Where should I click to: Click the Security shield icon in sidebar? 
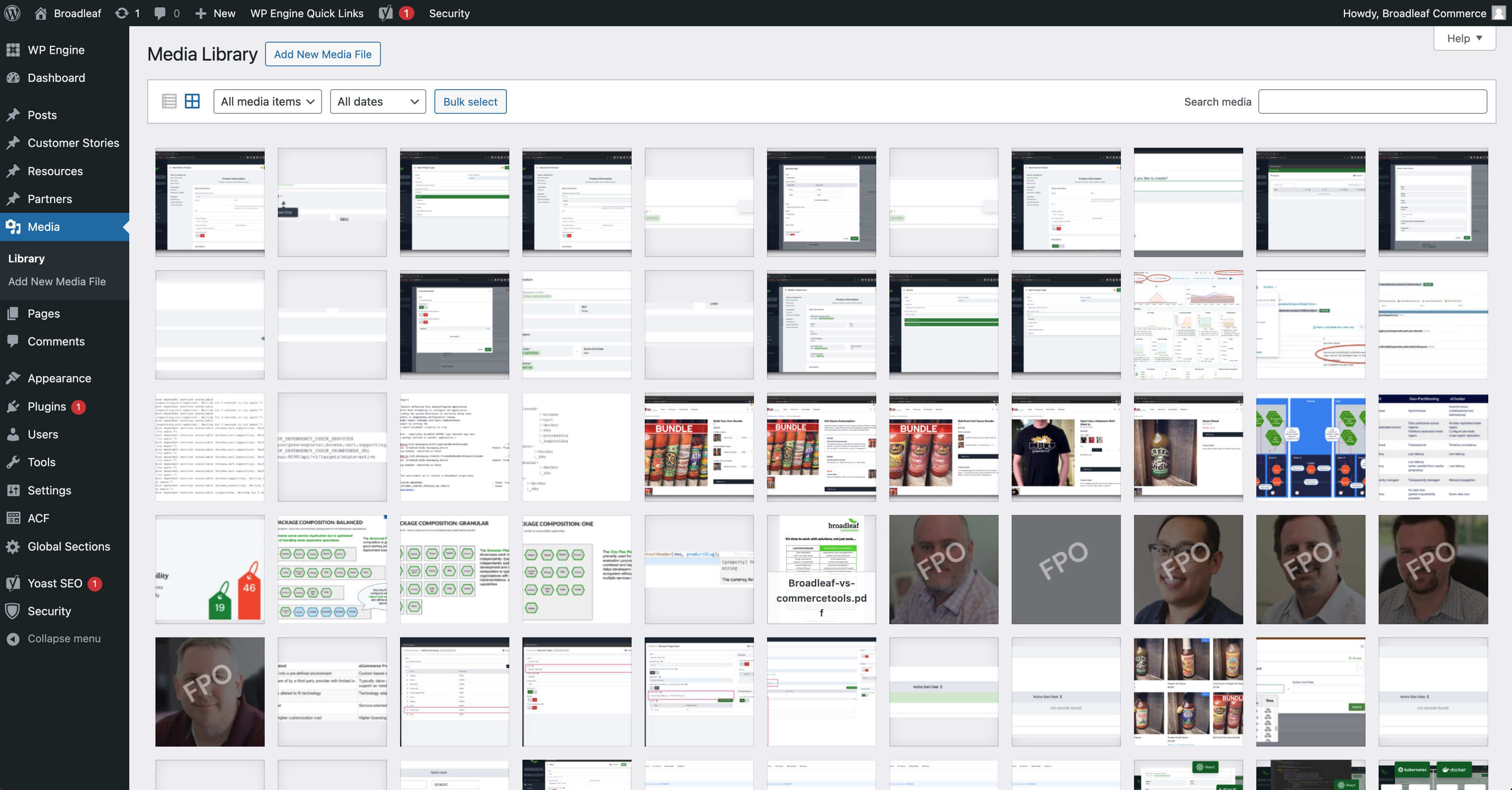coord(13,611)
